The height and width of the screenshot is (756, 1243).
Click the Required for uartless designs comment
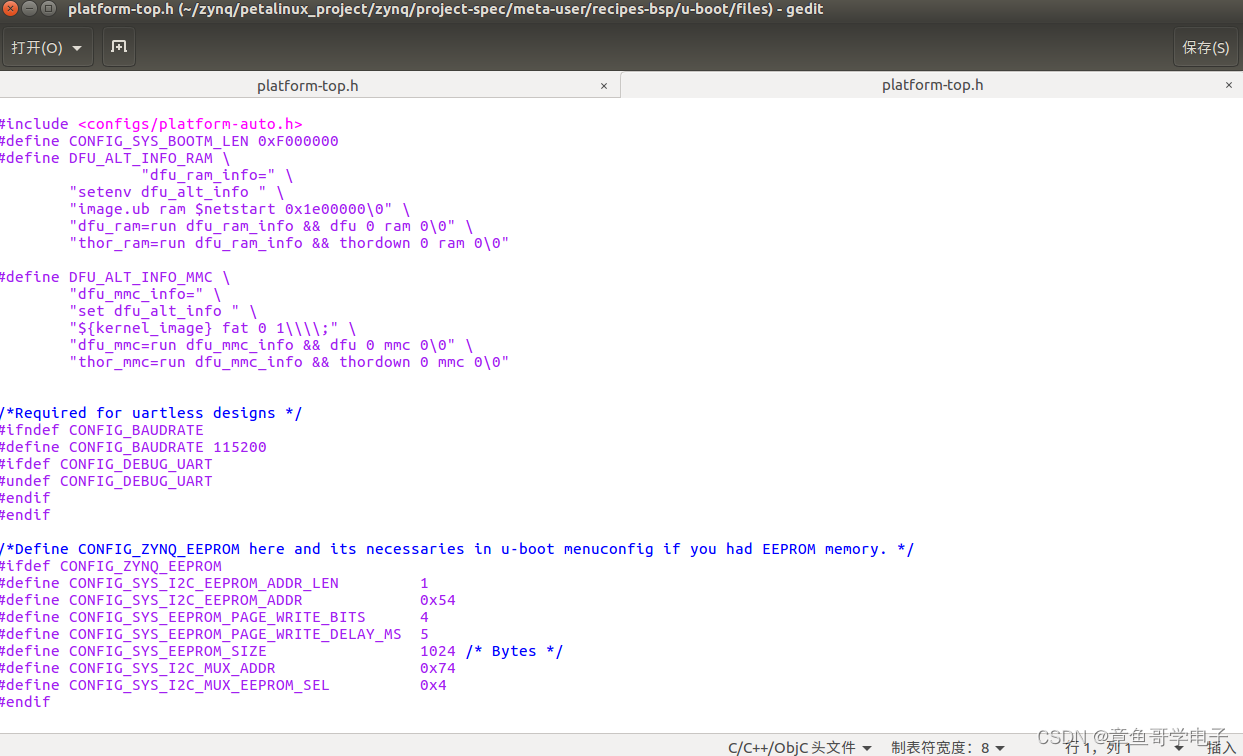[x=151, y=413]
